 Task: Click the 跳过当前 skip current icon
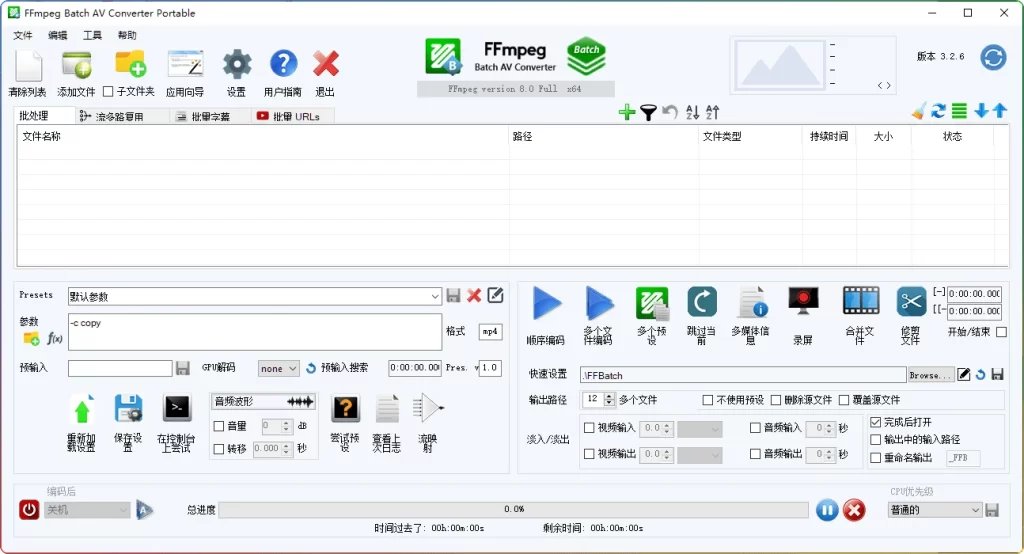(x=702, y=303)
